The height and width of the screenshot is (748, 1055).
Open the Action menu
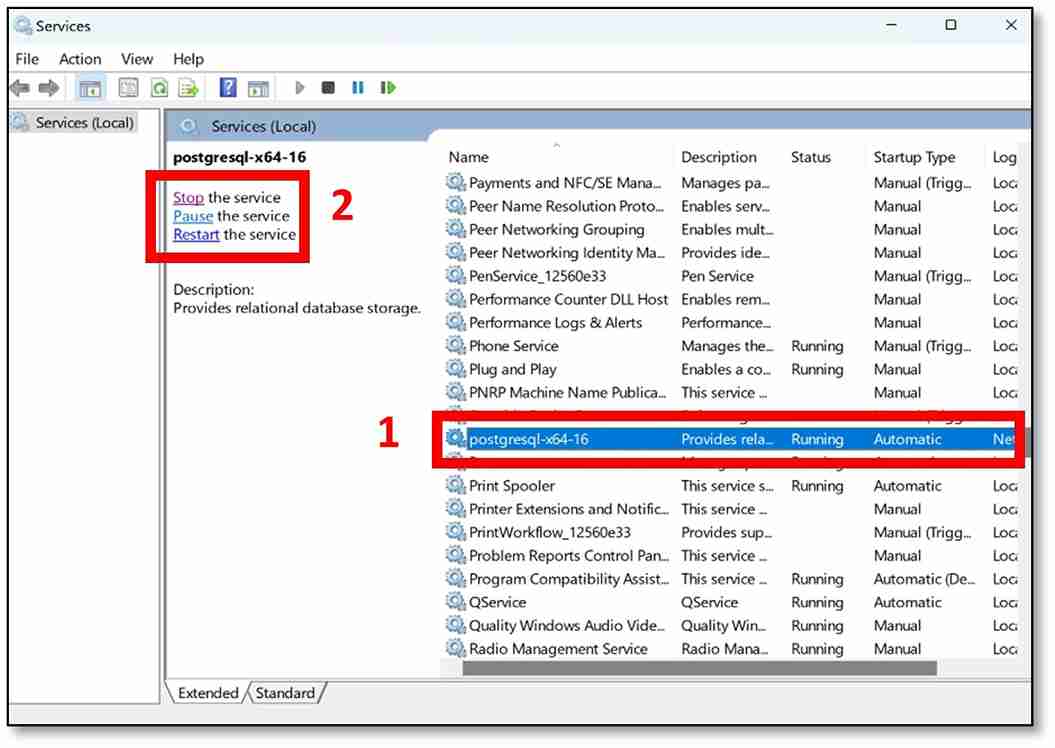click(x=80, y=59)
